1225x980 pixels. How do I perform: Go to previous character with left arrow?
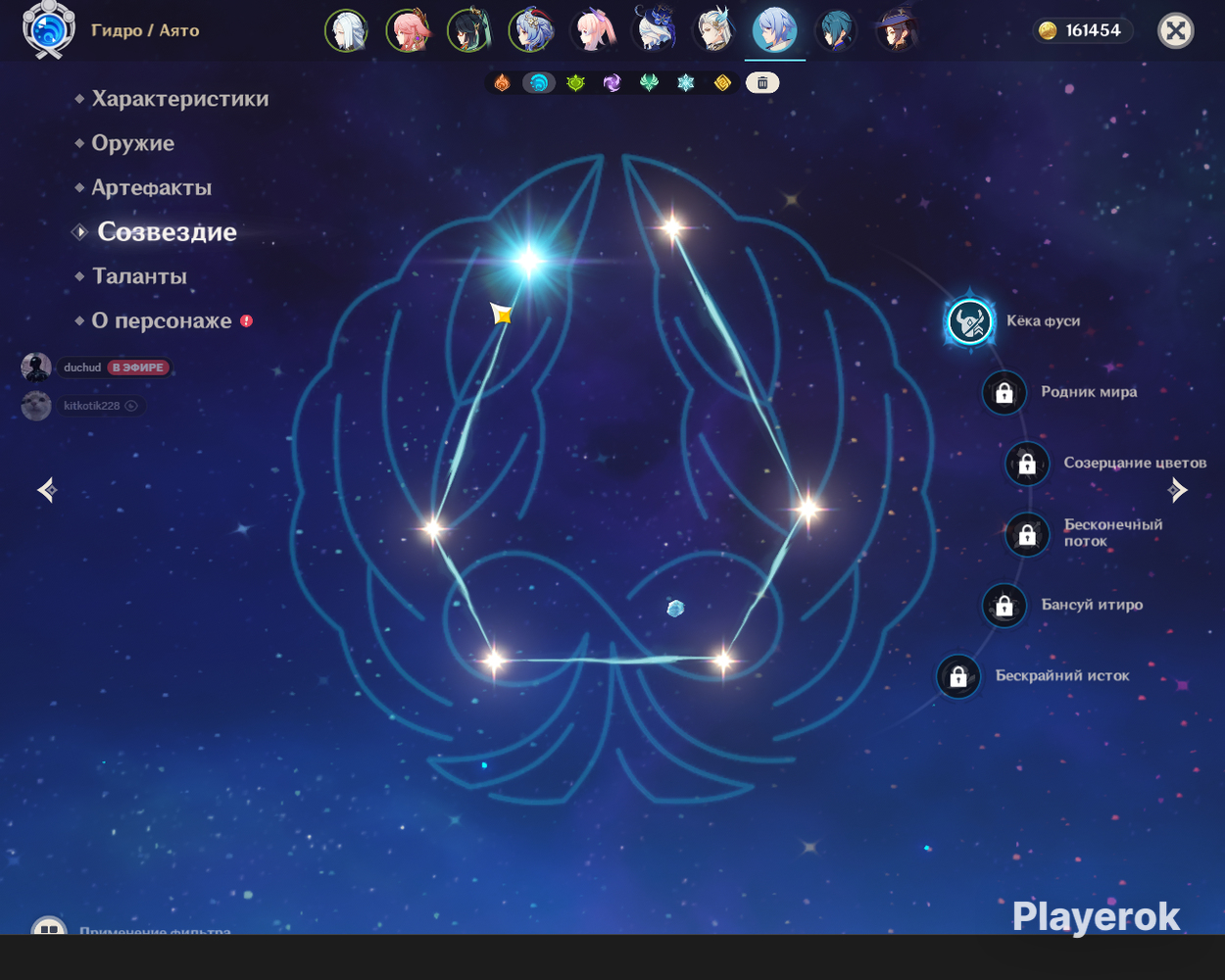pos(46,489)
